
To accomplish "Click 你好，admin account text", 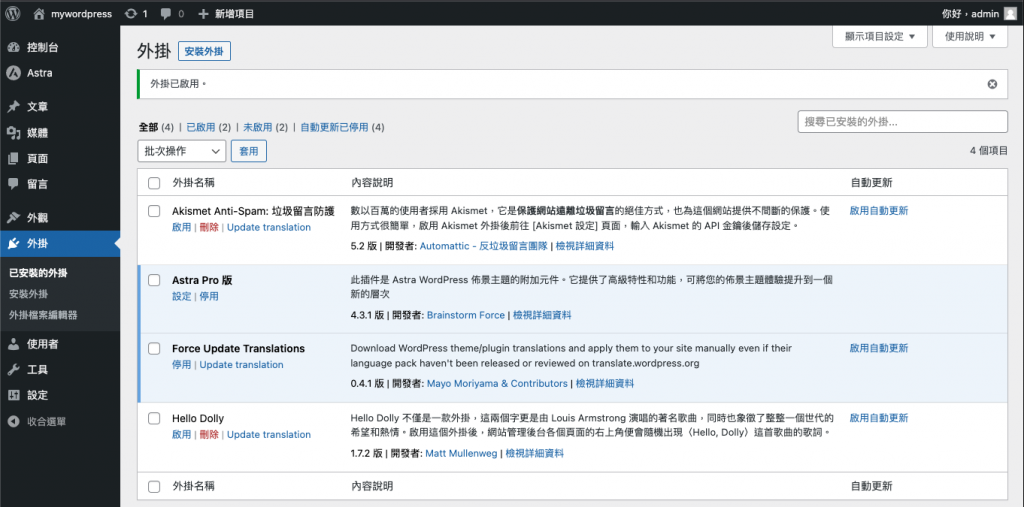I will (970, 13).
